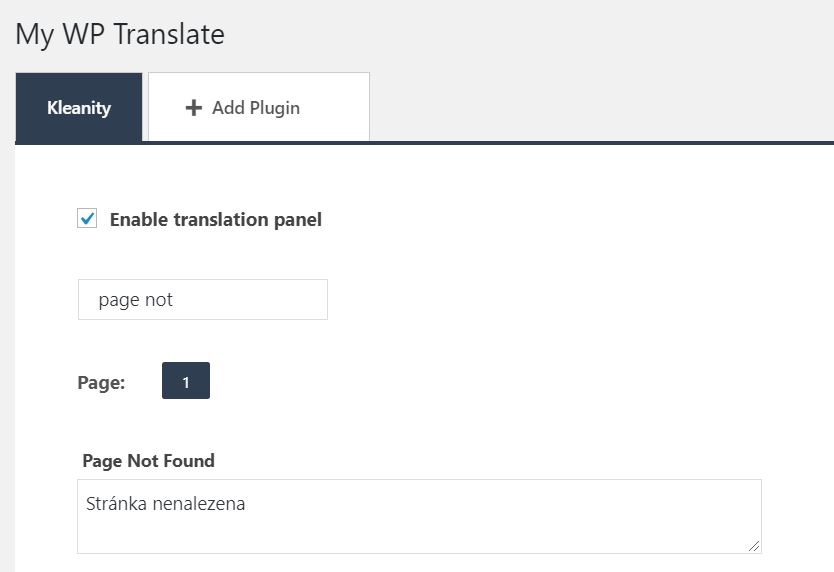834x572 pixels.
Task: Open the Add Plugin tab
Action: coord(258,108)
